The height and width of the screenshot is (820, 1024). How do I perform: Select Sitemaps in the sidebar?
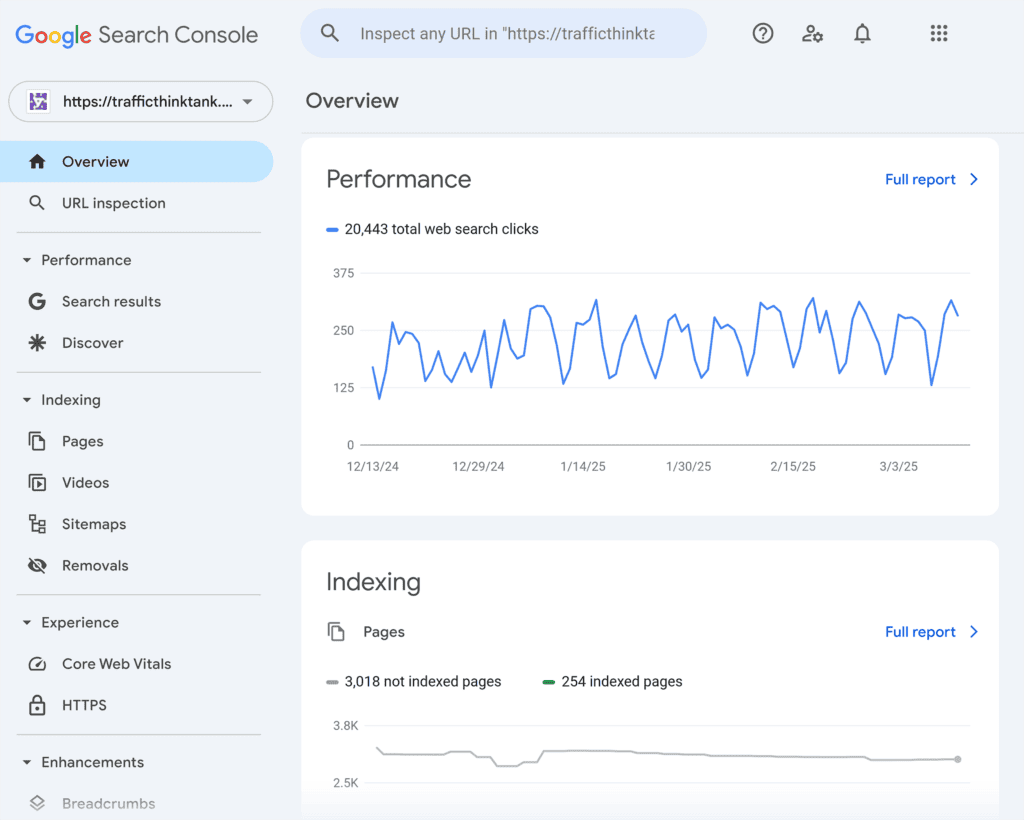[97, 524]
